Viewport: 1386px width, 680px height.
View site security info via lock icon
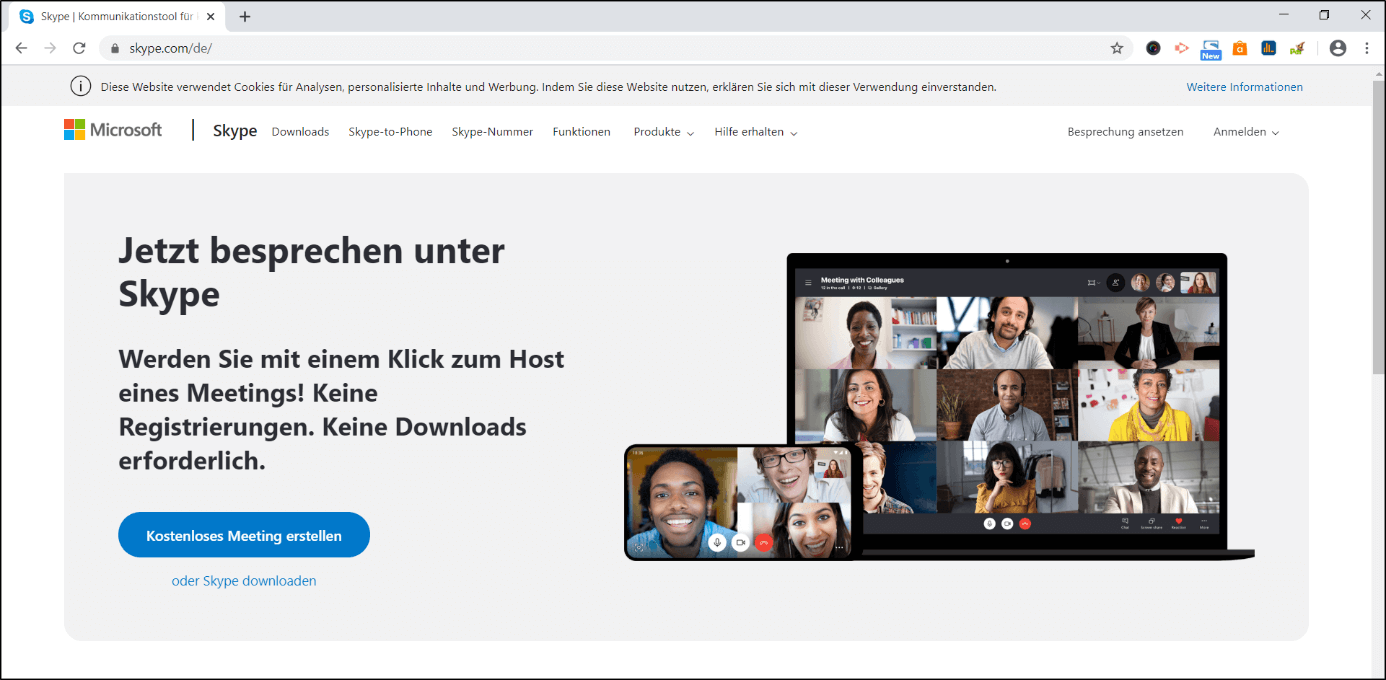pyautogui.click(x=115, y=48)
